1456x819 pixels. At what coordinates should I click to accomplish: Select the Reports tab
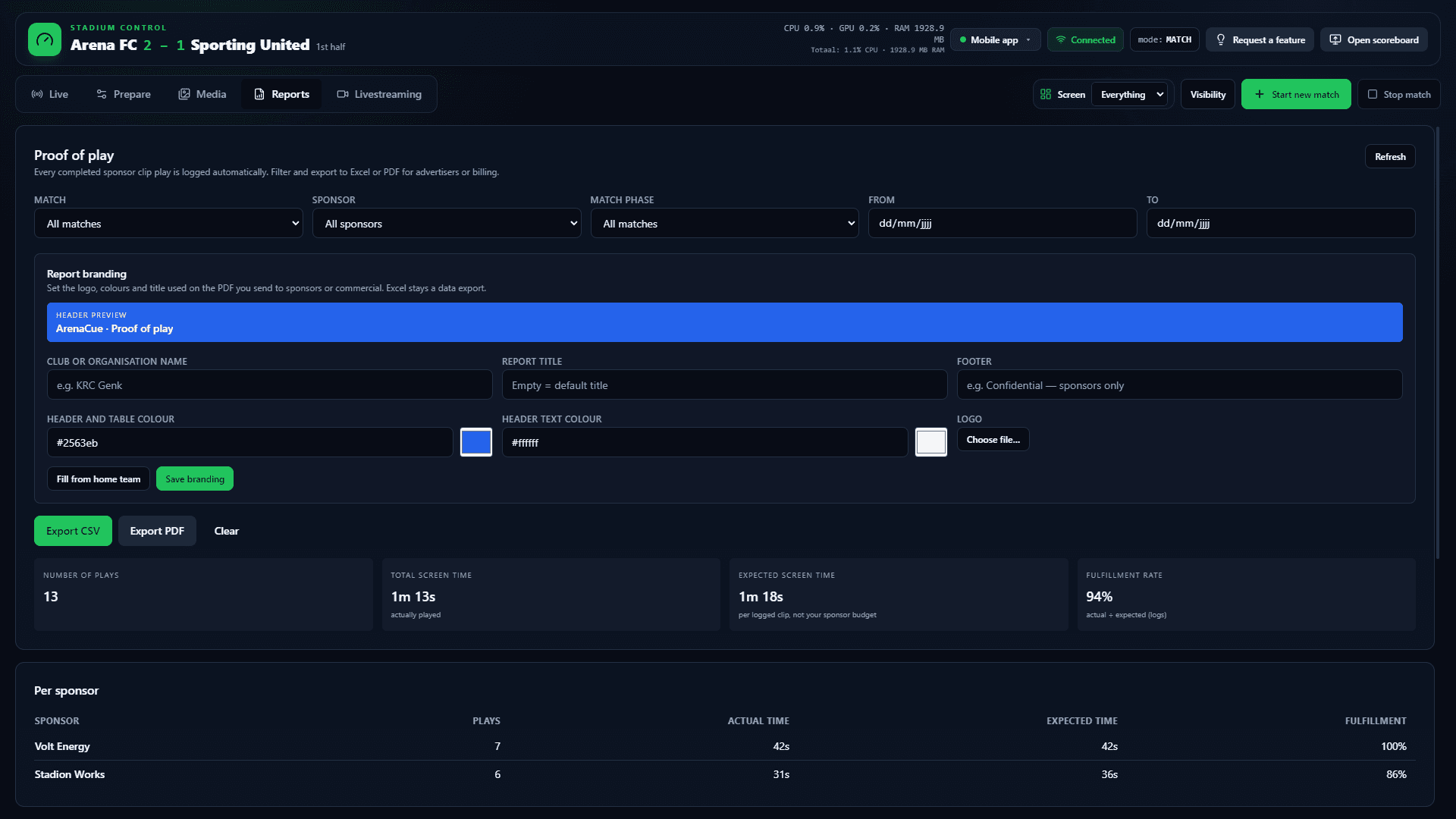click(281, 94)
